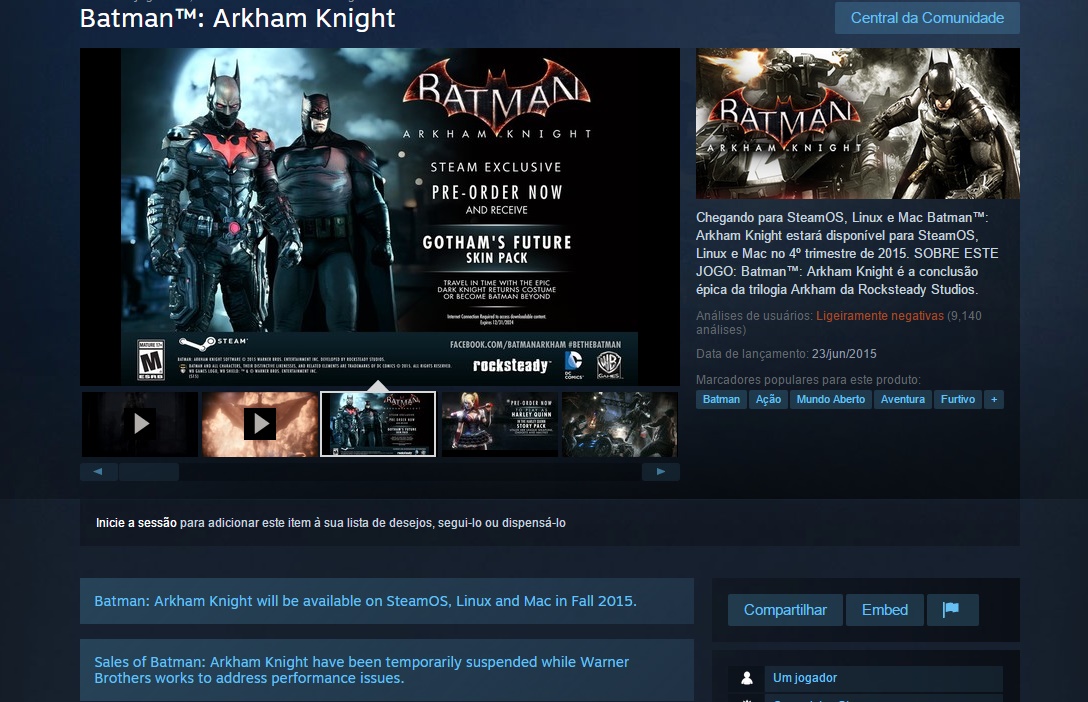Click the Compartilhar button
1088x702 pixels.
785,610
